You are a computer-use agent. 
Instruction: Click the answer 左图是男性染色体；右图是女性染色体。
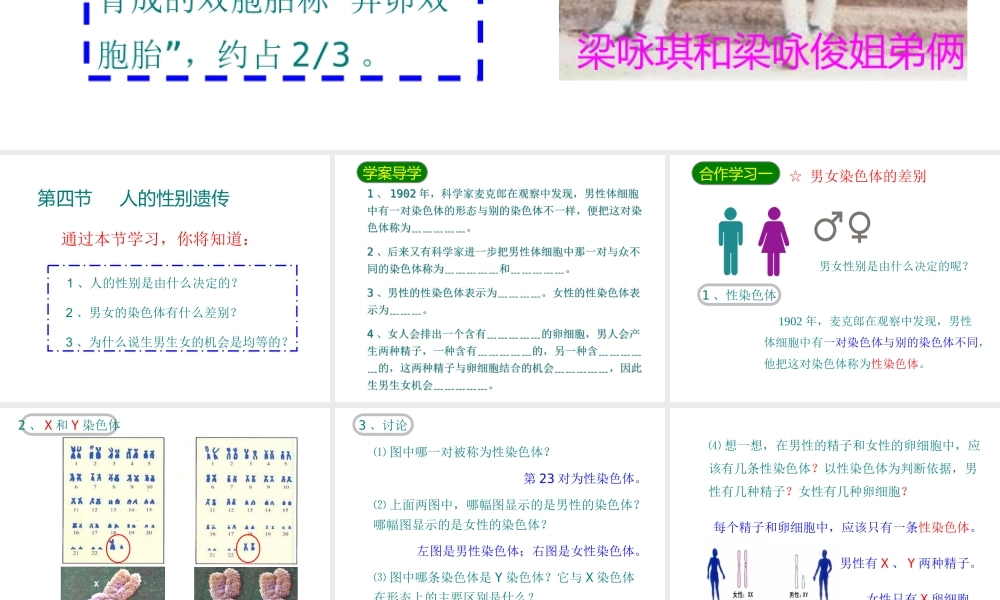(x=530, y=551)
